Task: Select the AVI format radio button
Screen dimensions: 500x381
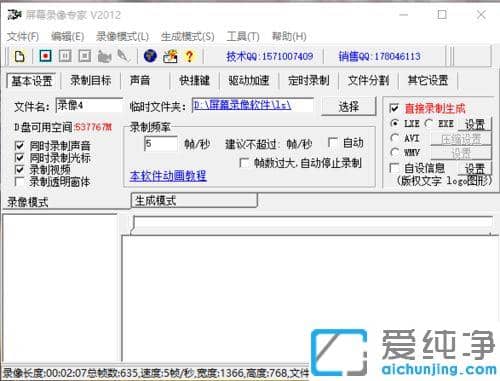Action: 395,137
